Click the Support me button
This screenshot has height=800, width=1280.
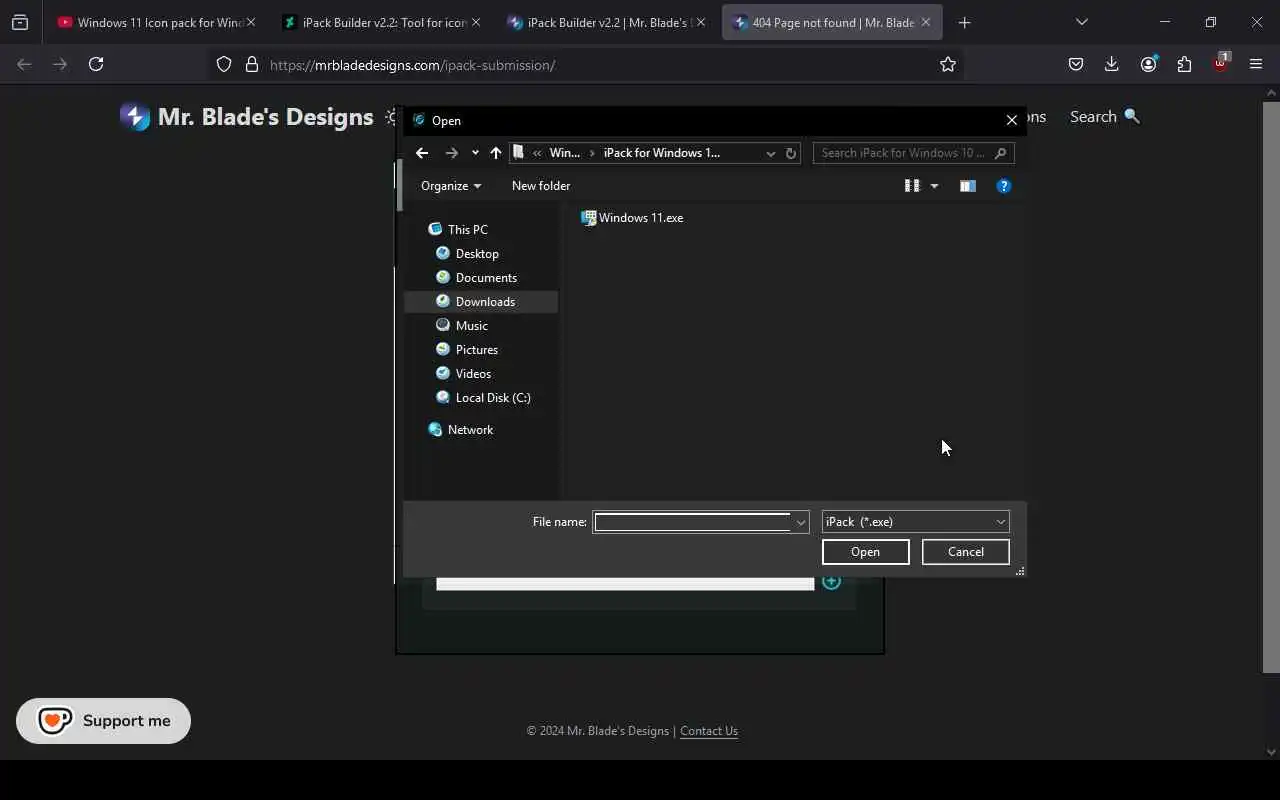(x=103, y=721)
